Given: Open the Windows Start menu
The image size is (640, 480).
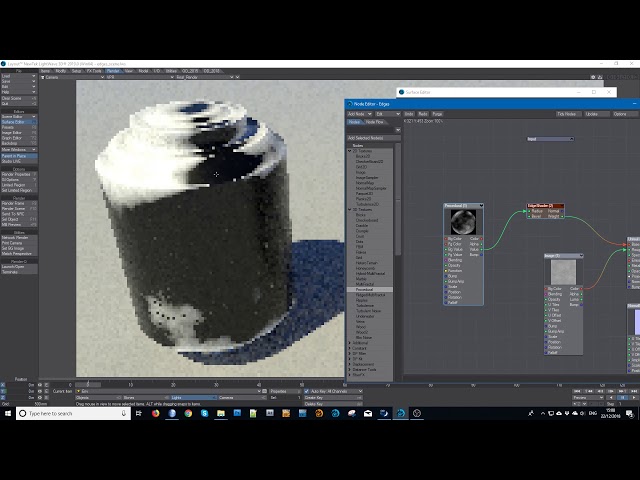Looking at the screenshot, I should pos(8,413).
